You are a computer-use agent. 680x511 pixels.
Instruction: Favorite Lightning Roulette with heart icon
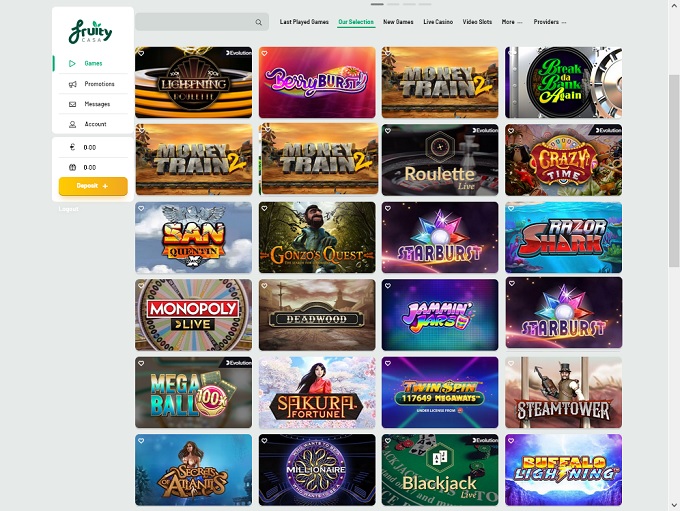tap(141, 53)
